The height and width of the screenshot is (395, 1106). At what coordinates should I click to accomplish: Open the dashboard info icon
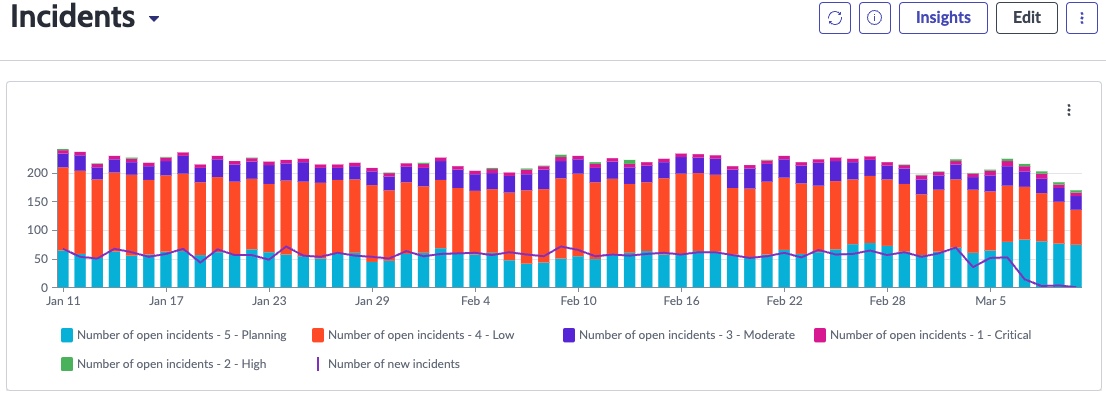click(x=875, y=18)
